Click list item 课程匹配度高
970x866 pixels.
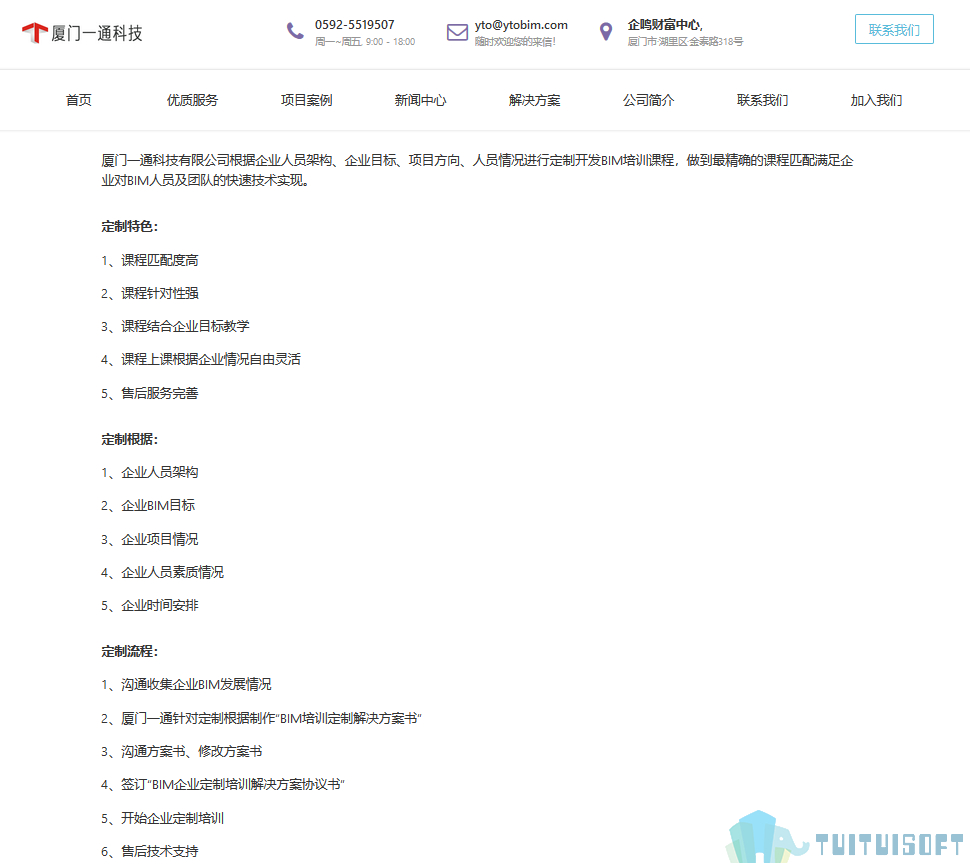pyautogui.click(x=150, y=260)
